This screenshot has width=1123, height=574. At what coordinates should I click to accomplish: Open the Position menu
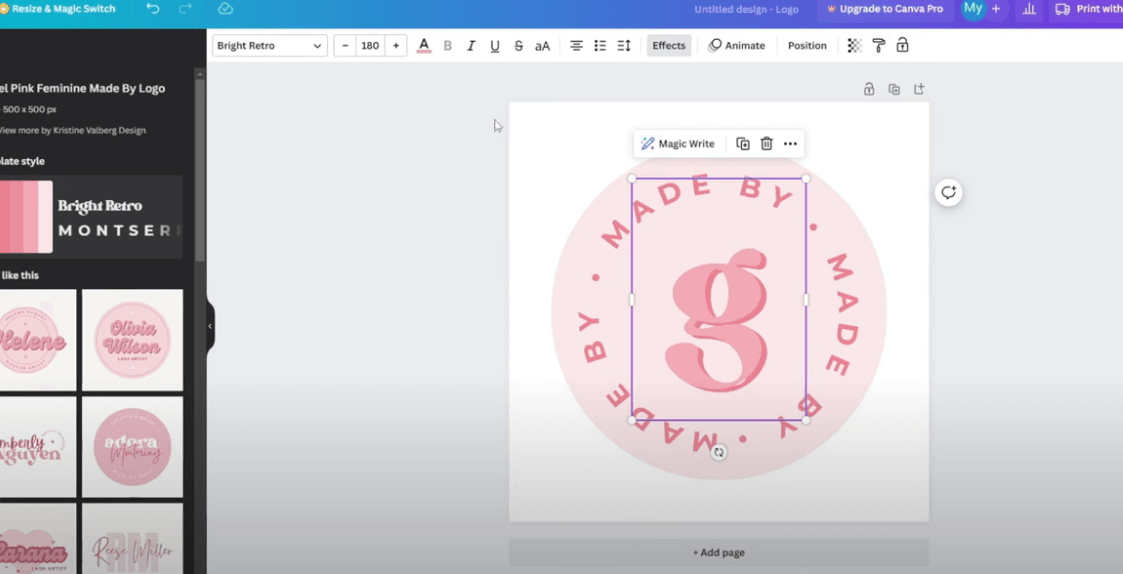tap(807, 46)
